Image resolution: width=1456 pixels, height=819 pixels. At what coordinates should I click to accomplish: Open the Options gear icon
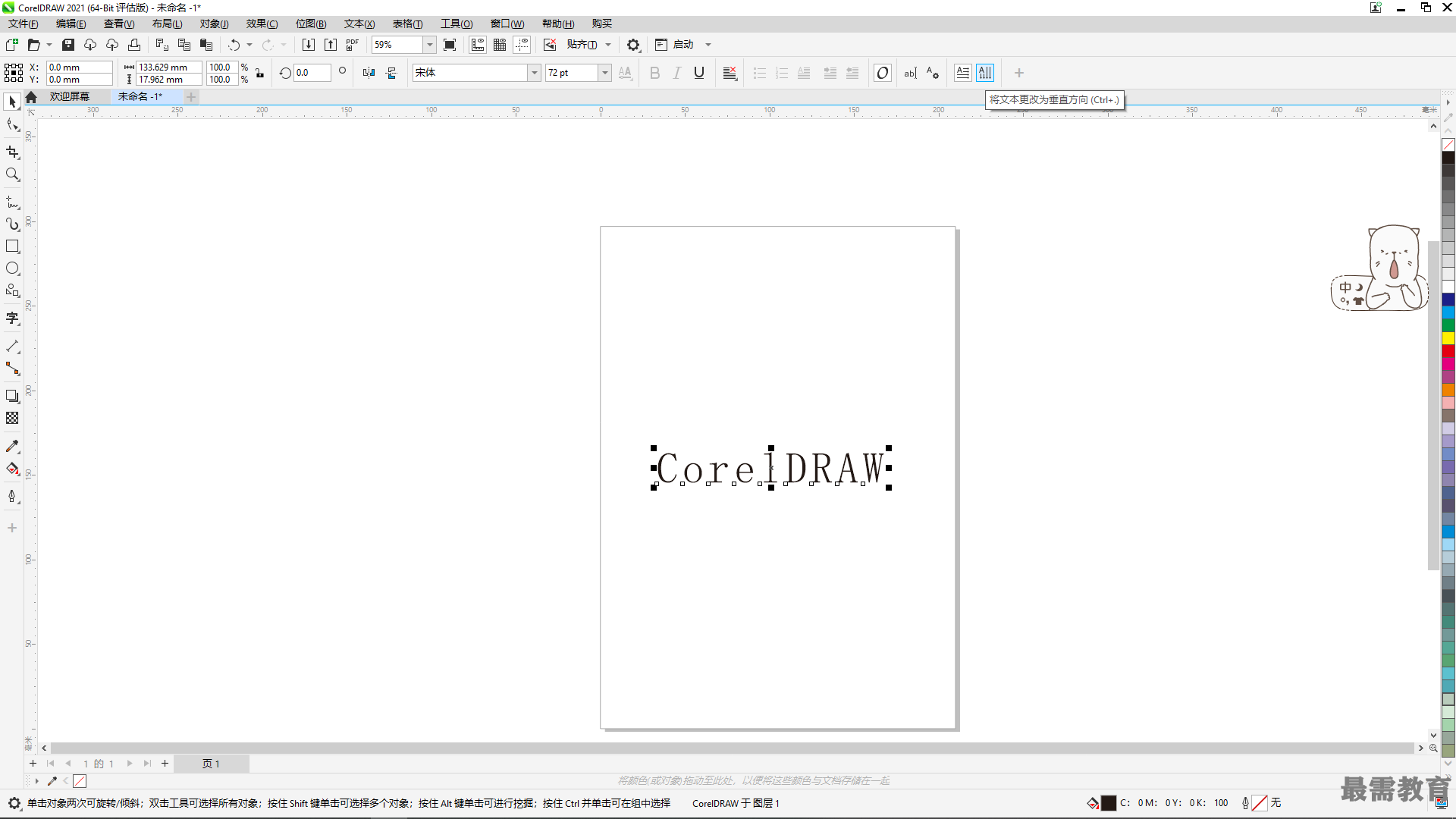(633, 45)
